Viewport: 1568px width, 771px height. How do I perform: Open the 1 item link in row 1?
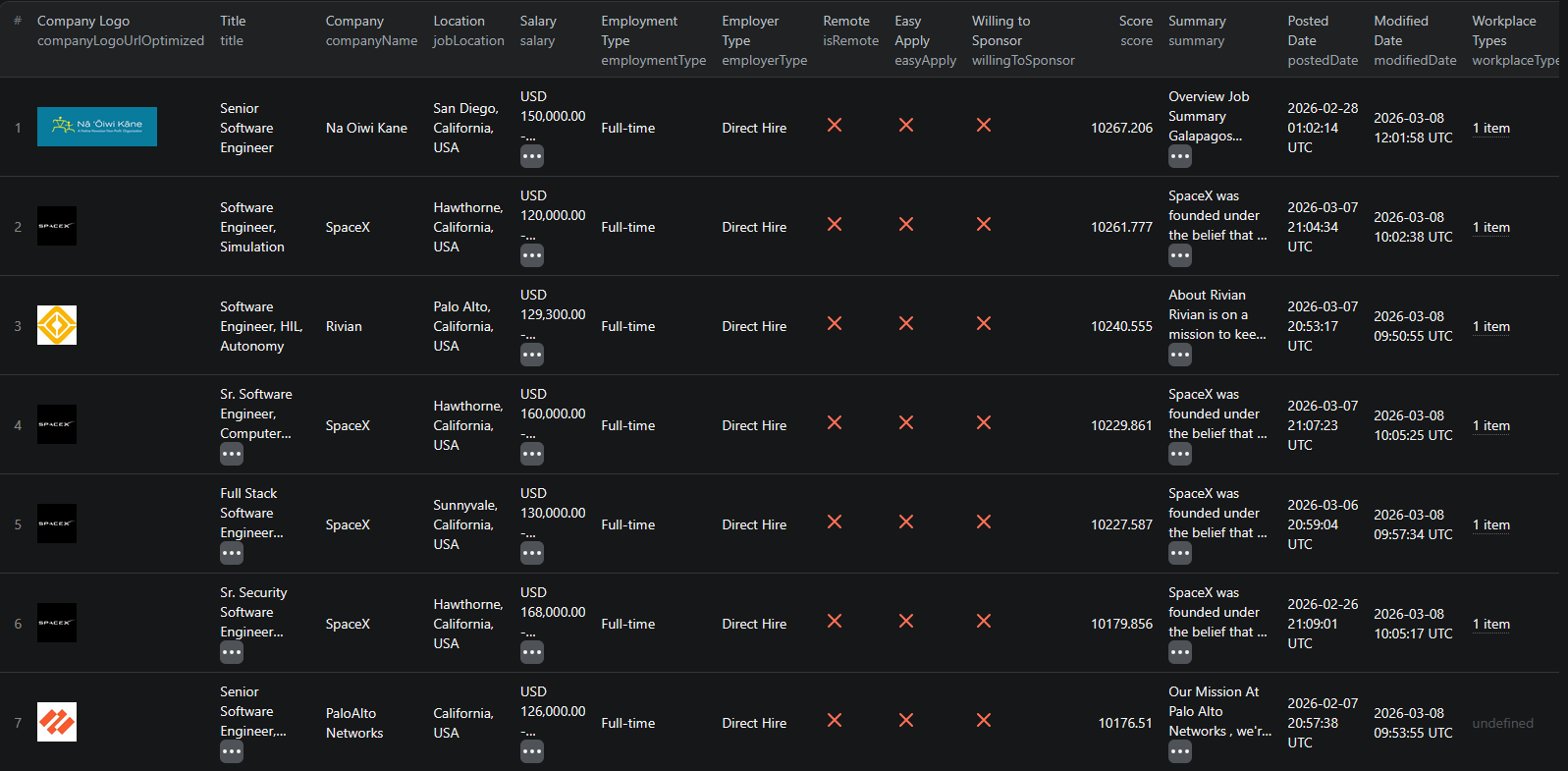pyautogui.click(x=1490, y=128)
